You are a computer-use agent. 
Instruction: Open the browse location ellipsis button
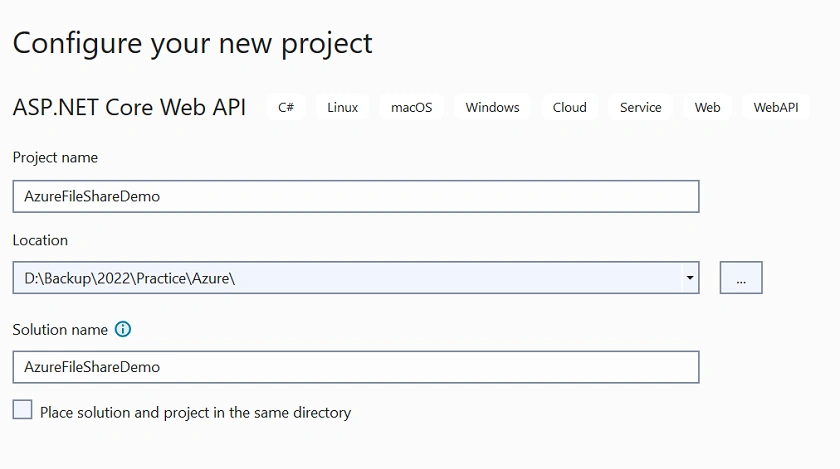click(x=741, y=278)
